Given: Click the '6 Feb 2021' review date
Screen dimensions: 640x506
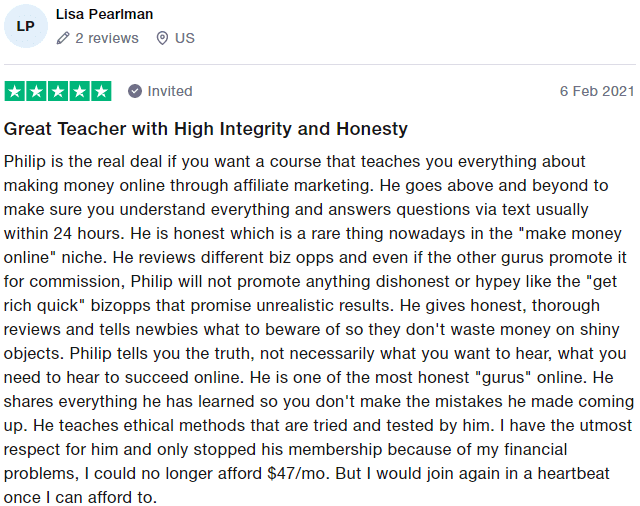Looking at the screenshot, I should [597, 91].
